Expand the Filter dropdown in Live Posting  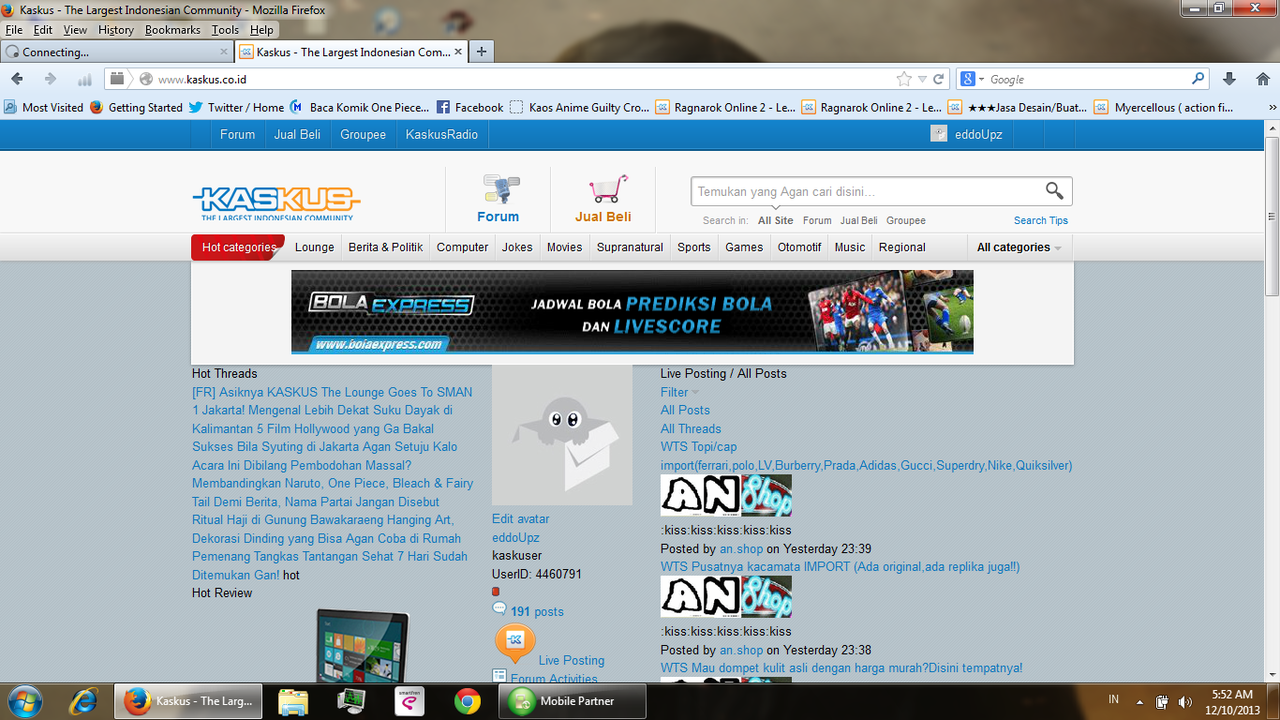coord(680,392)
